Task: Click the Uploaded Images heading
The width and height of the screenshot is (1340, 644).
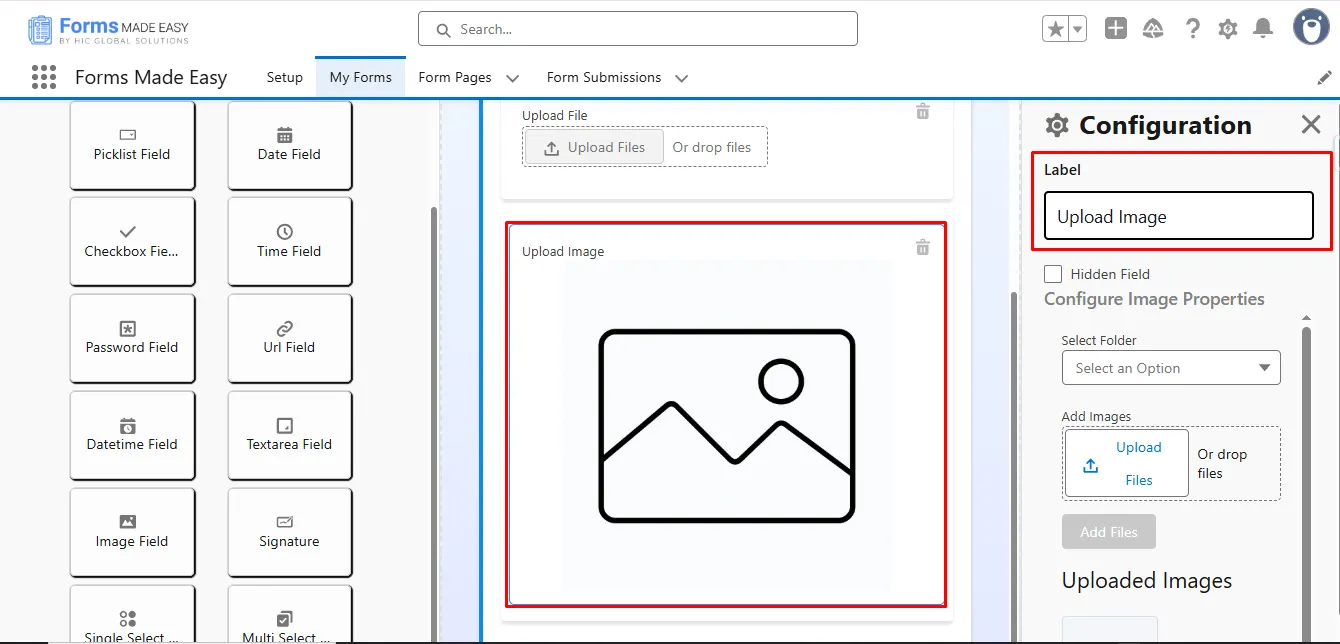Action: (x=1147, y=581)
